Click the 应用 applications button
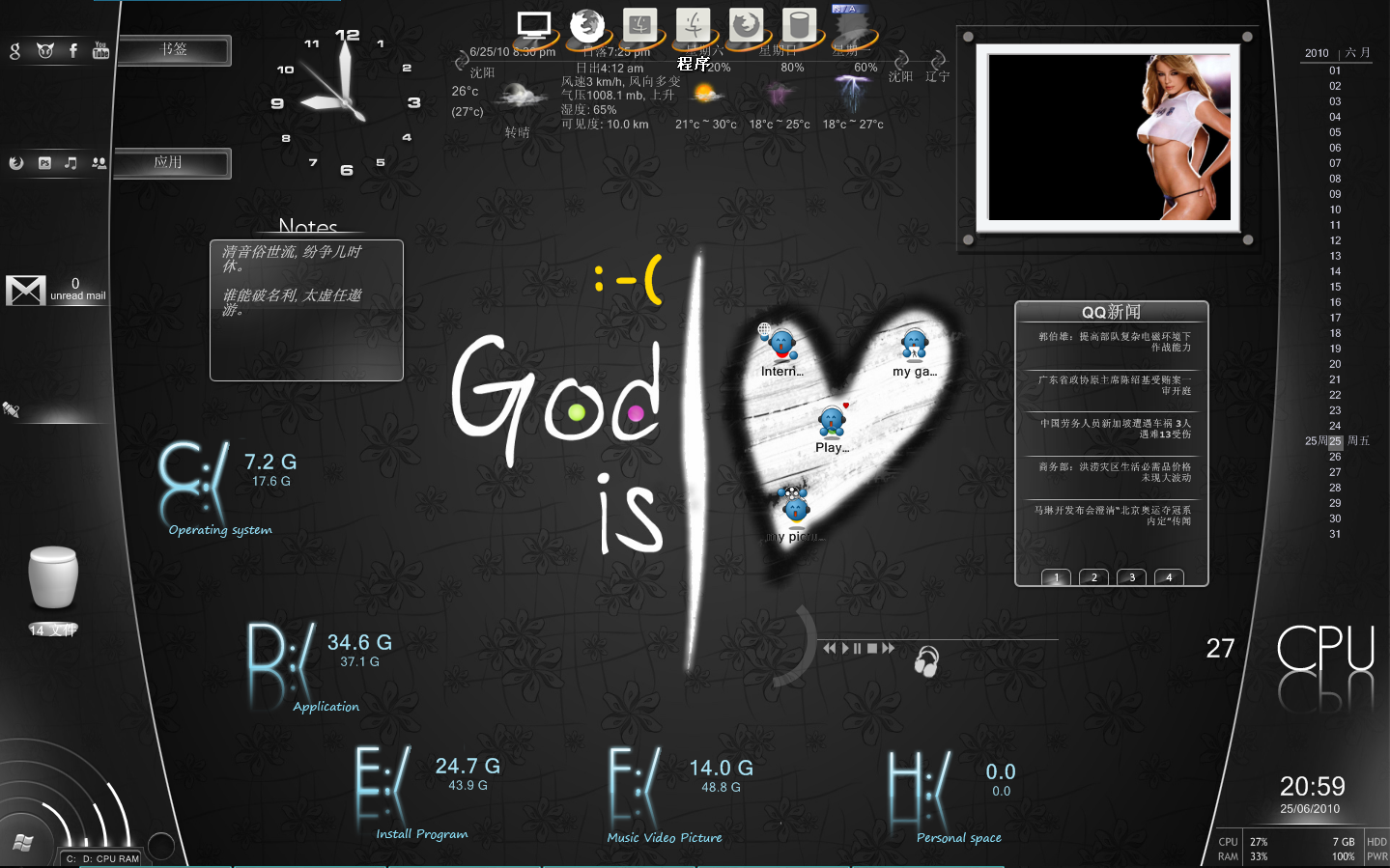The height and width of the screenshot is (868, 1390). (x=173, y=163)
